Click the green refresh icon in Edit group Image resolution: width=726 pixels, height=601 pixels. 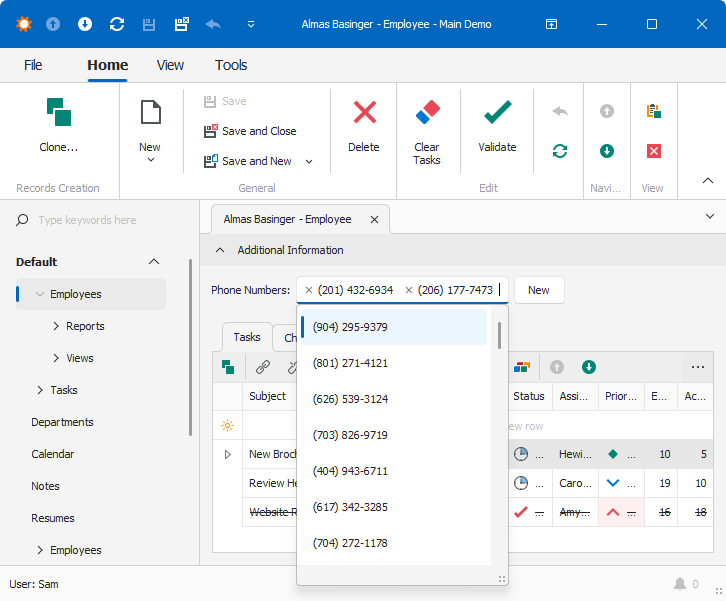pyautogui.click(x=560, y=151)
